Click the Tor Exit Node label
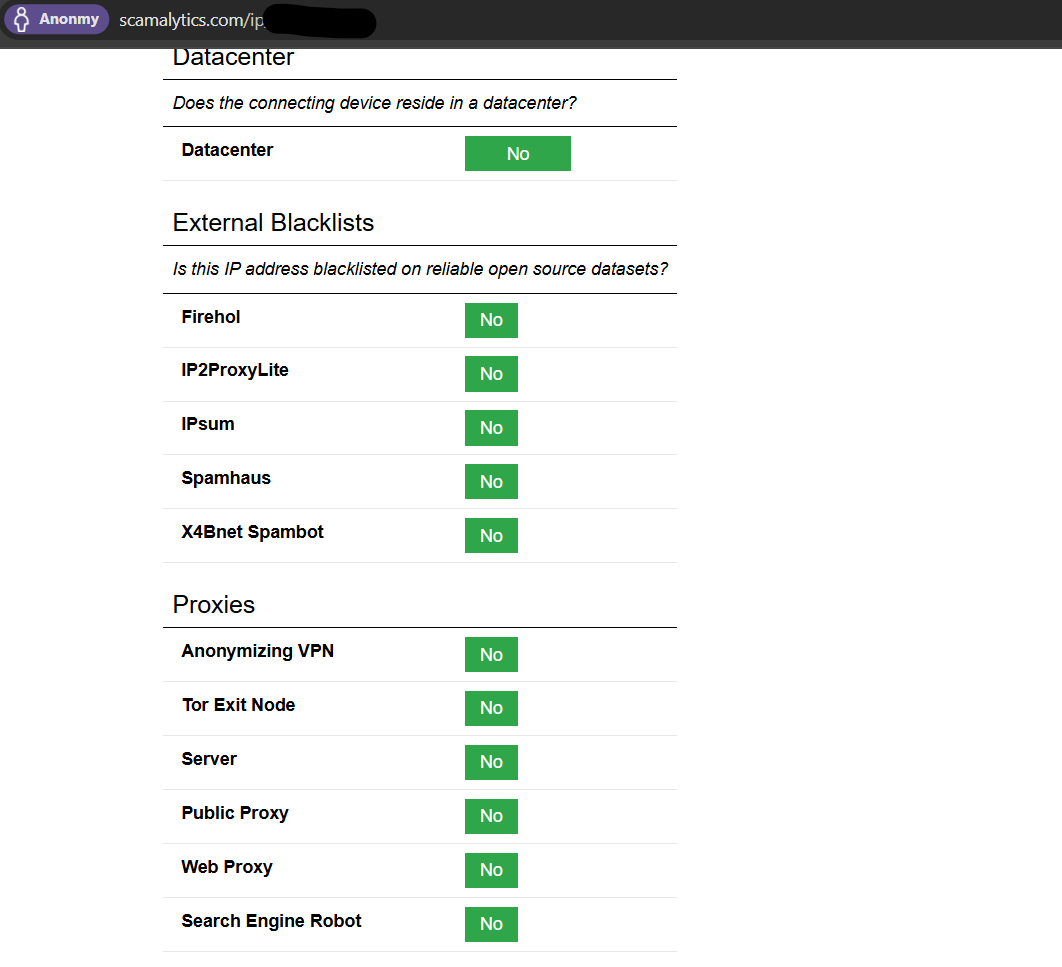The image size is (1062, 967). click(x=238, y=705)
